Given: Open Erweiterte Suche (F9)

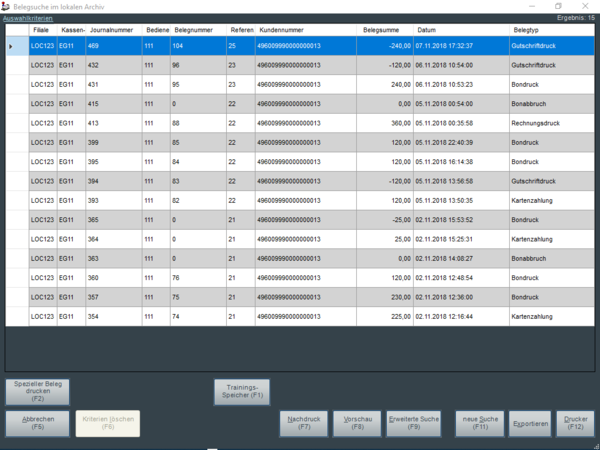Looking at the screenshot, I should pyautogui.click(x=413, y=422).
